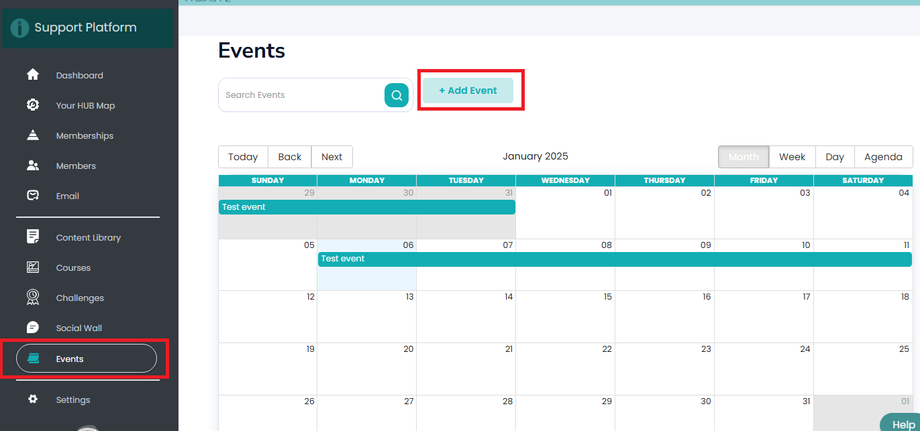Click the Settings gear icon
920x431 pixels.
[x=33, y=399]
